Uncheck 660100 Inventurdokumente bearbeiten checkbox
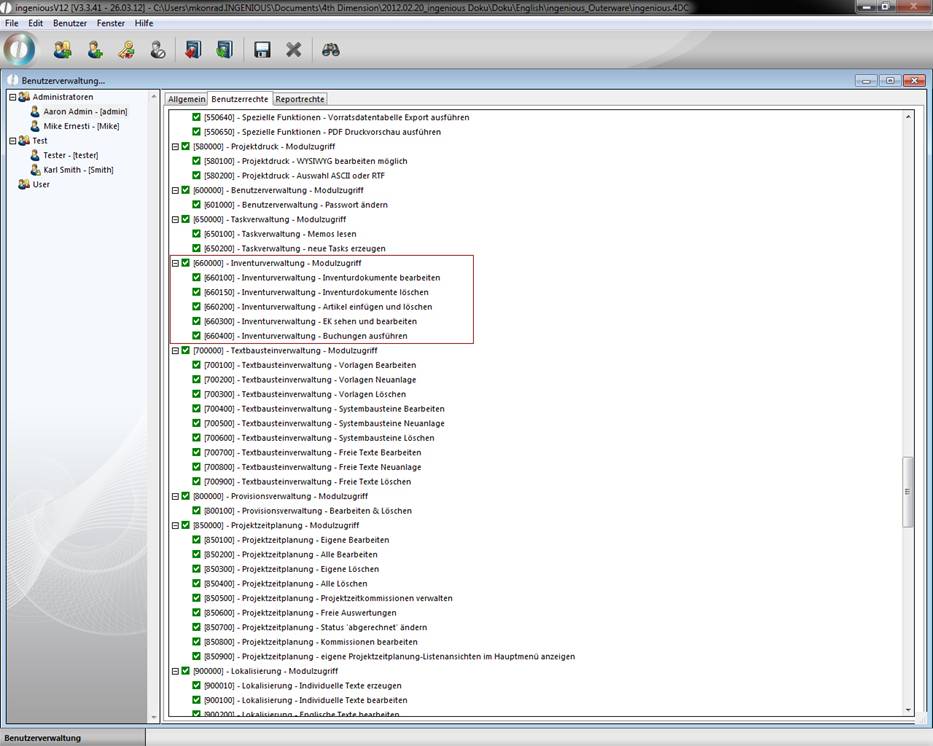 point(197,277)
